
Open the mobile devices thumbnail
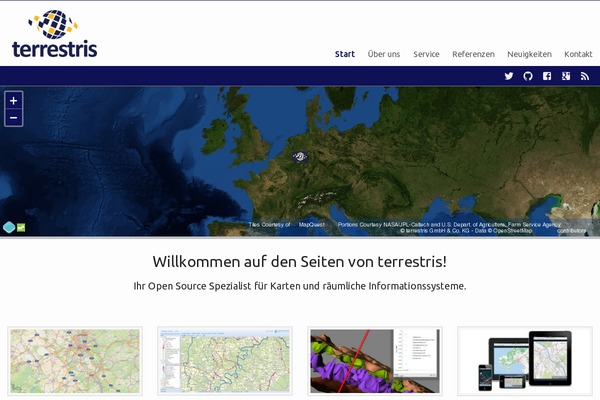[525, 361]
